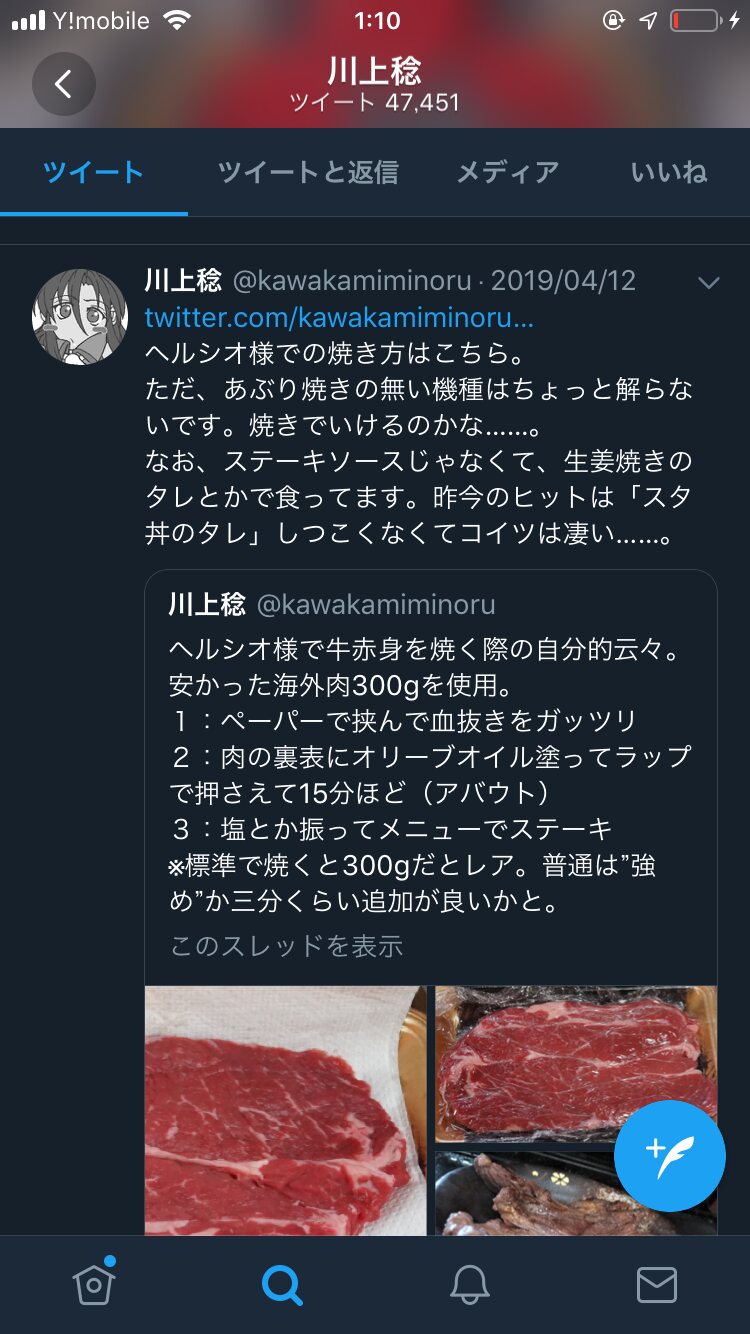Screen dimensions: 750x1334
Task: Tap the battery indicator in status bar
Action: pyautogui.click(x=695, y=20)
